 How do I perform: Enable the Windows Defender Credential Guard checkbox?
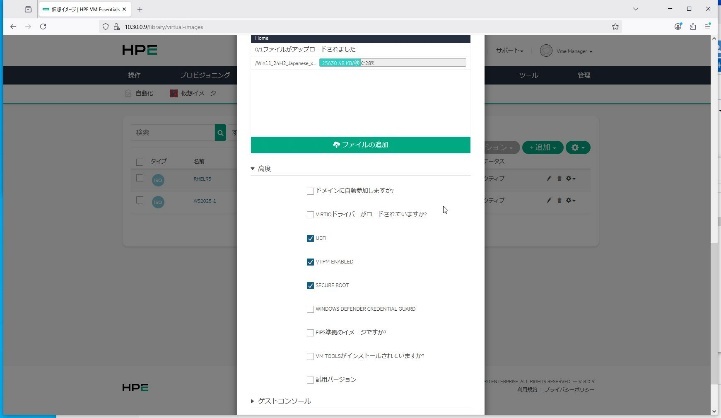[x=310, y=309]
